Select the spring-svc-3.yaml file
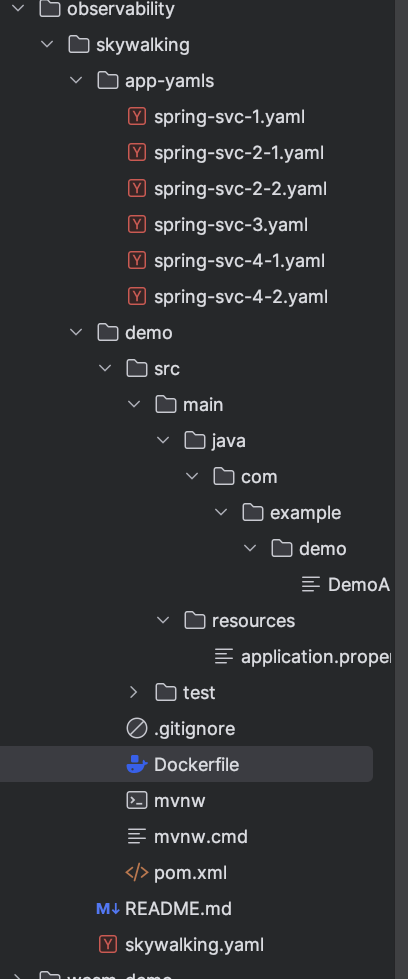This screenshot has height=979, width=408. tap(231, 225)
